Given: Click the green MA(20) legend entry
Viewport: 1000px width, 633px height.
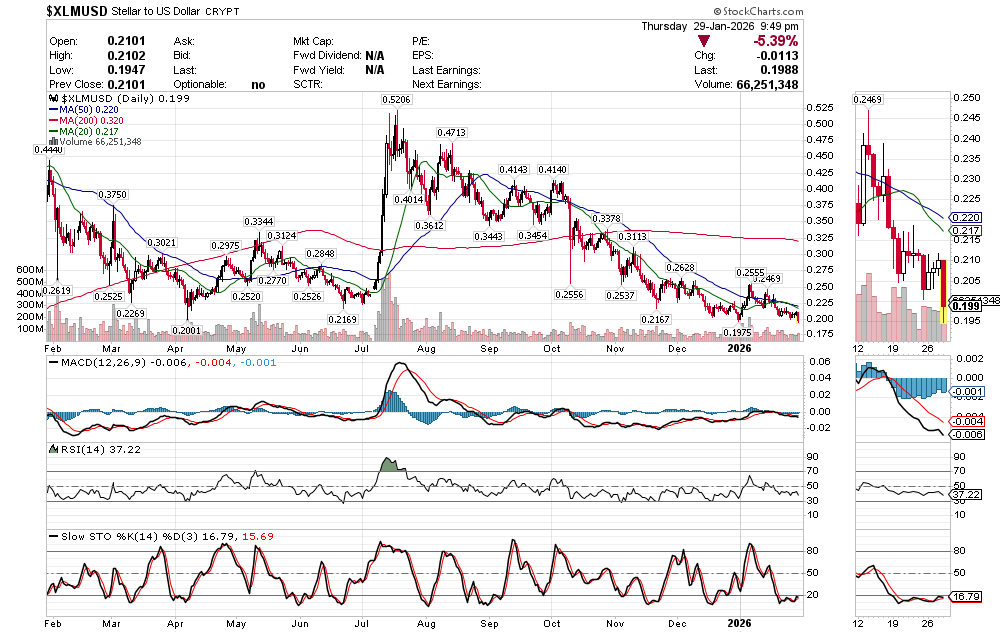Looking at the screenshot, I should coord(88,131).
